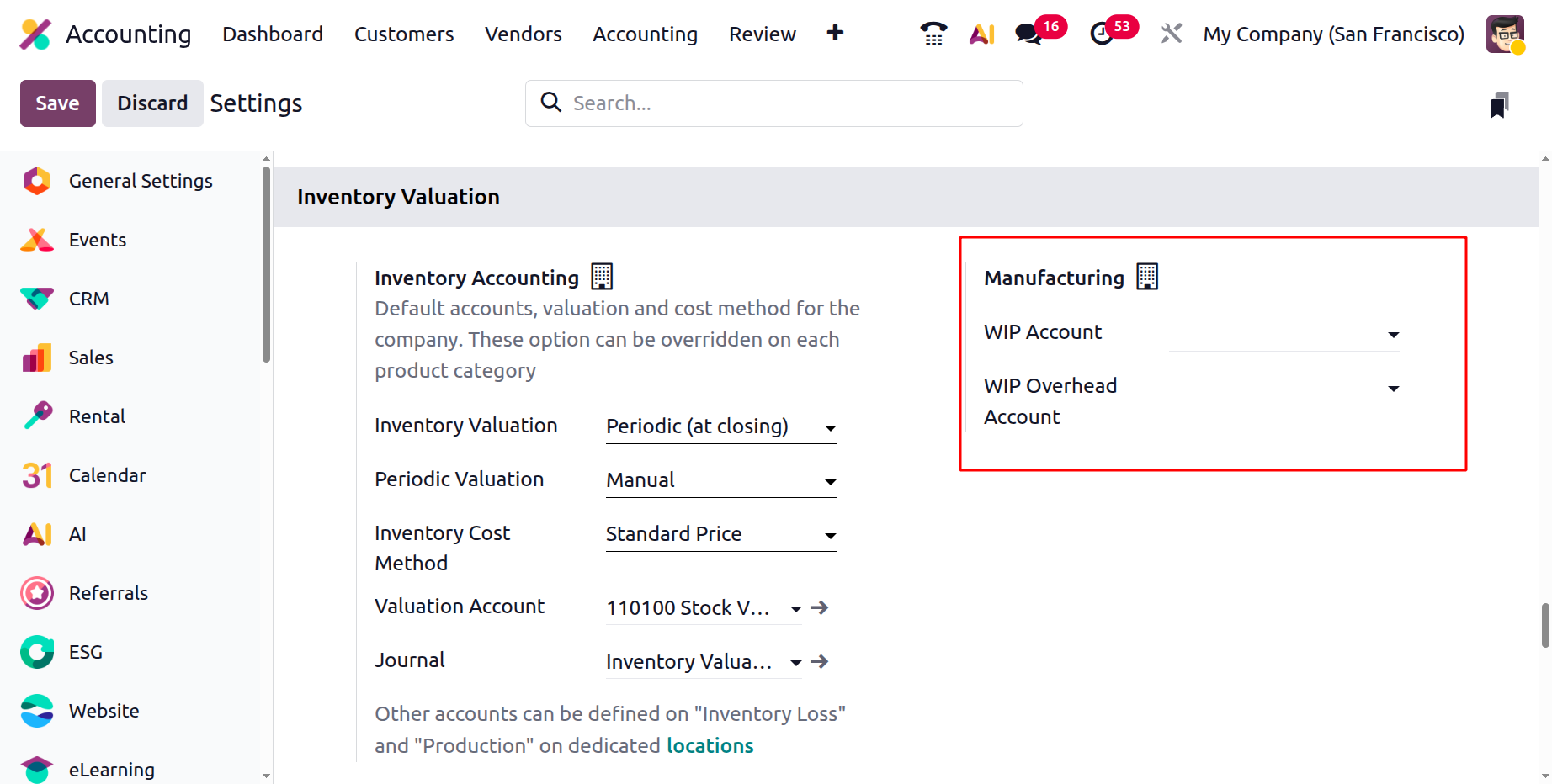Click the Save button
The height and width of the screenshot is (784, 1552).
click(x=57, y=103)
